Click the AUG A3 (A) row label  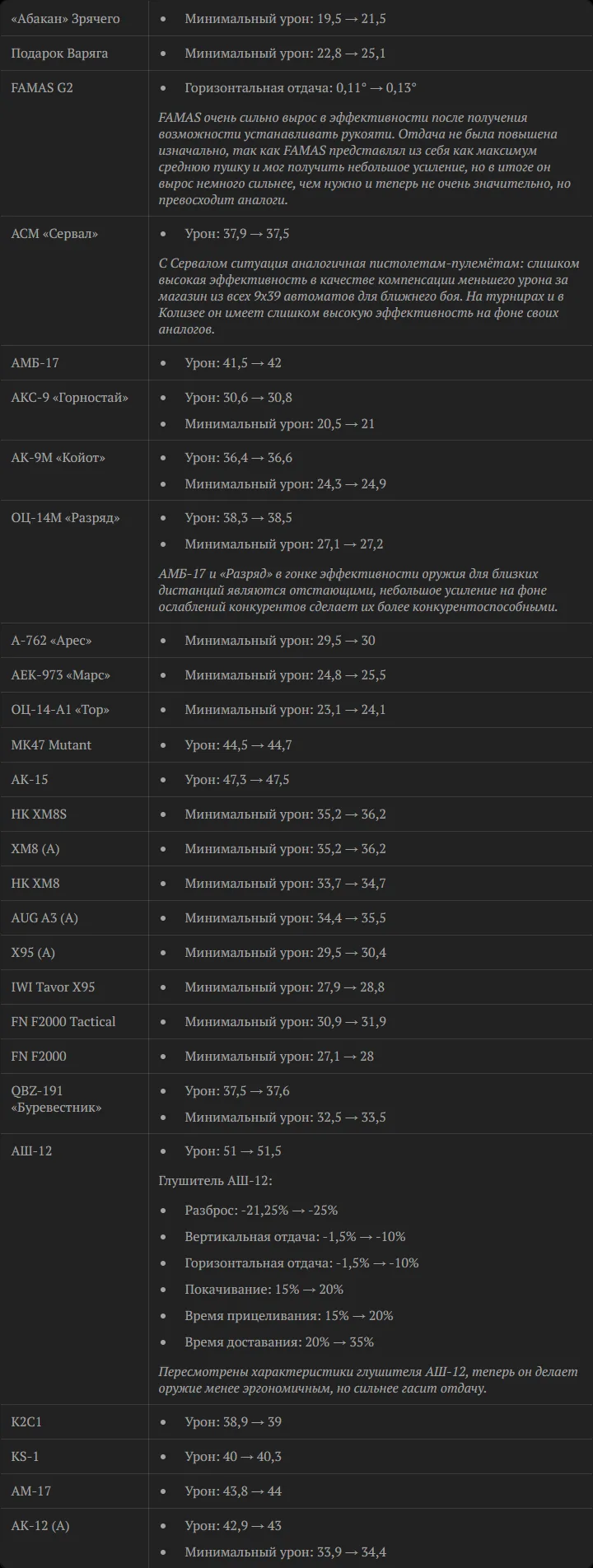44,918
